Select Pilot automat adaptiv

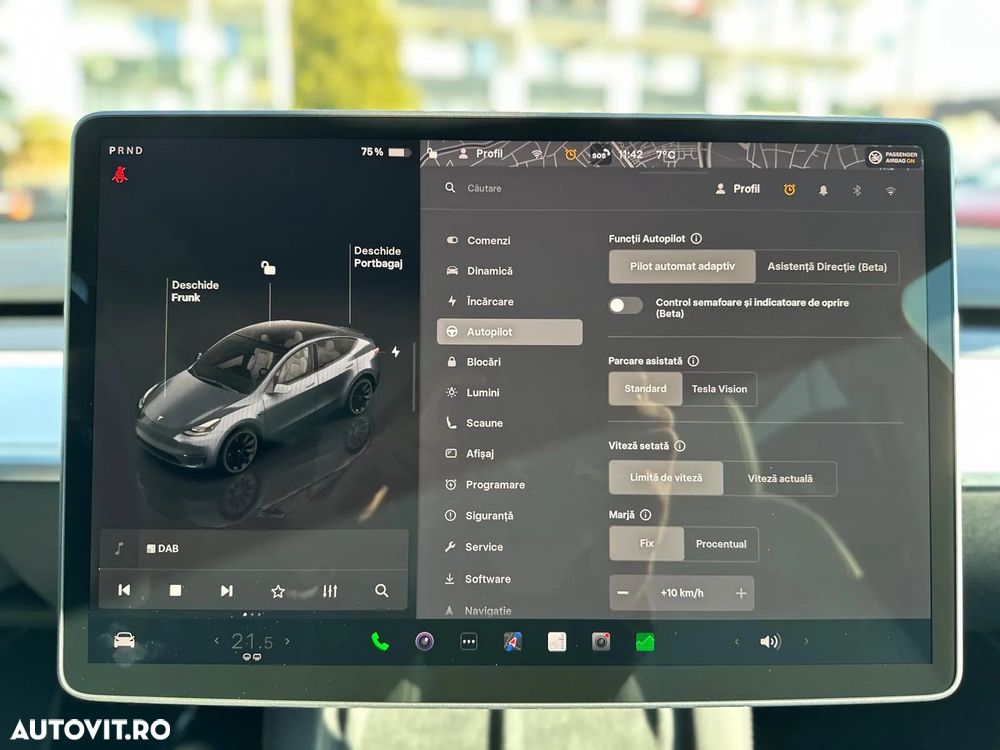(682, 267)
